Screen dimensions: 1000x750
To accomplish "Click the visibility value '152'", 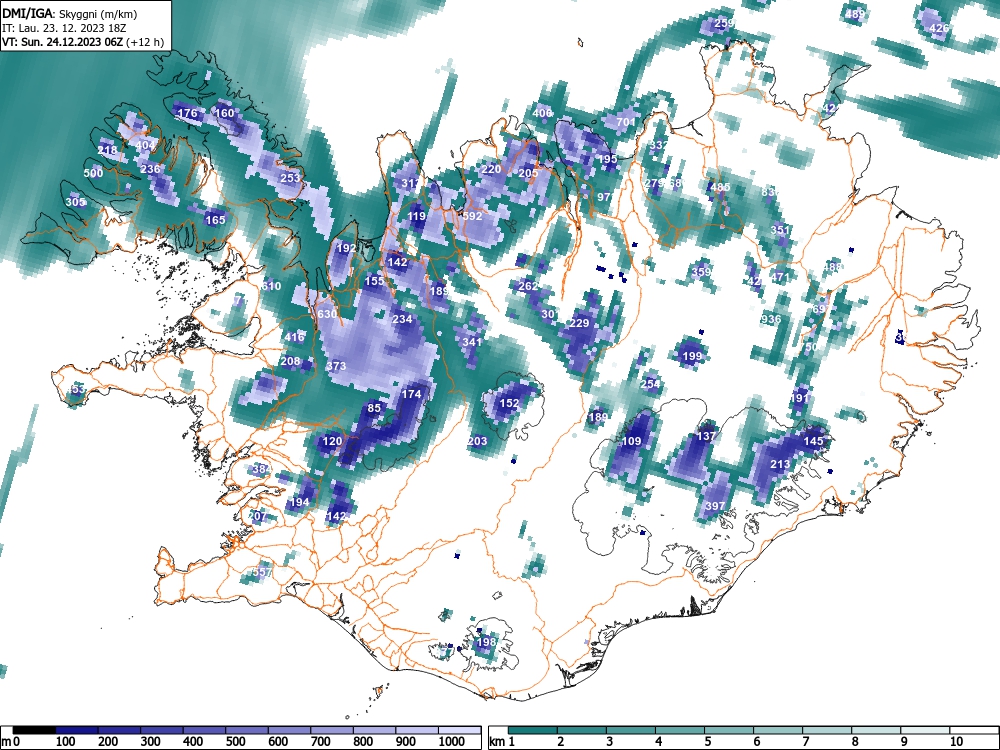I will [509, 403].
